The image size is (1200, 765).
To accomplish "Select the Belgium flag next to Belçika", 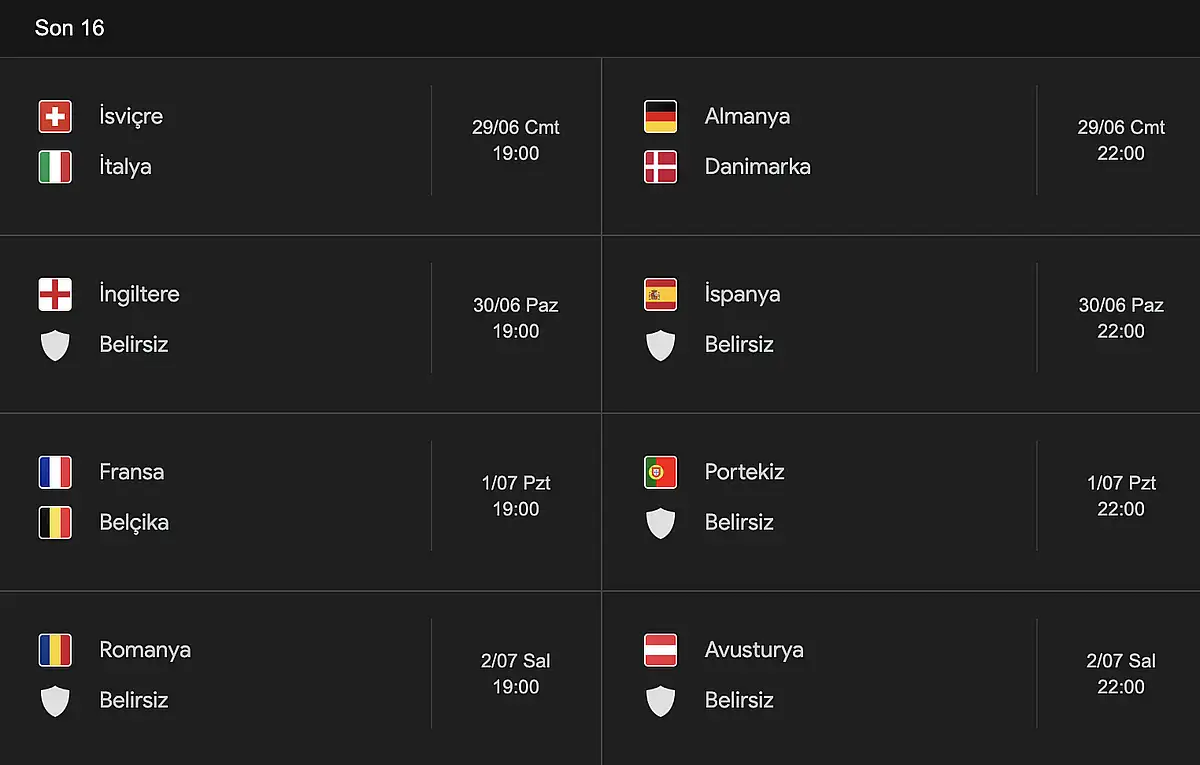I will click(x=55, y=523).
